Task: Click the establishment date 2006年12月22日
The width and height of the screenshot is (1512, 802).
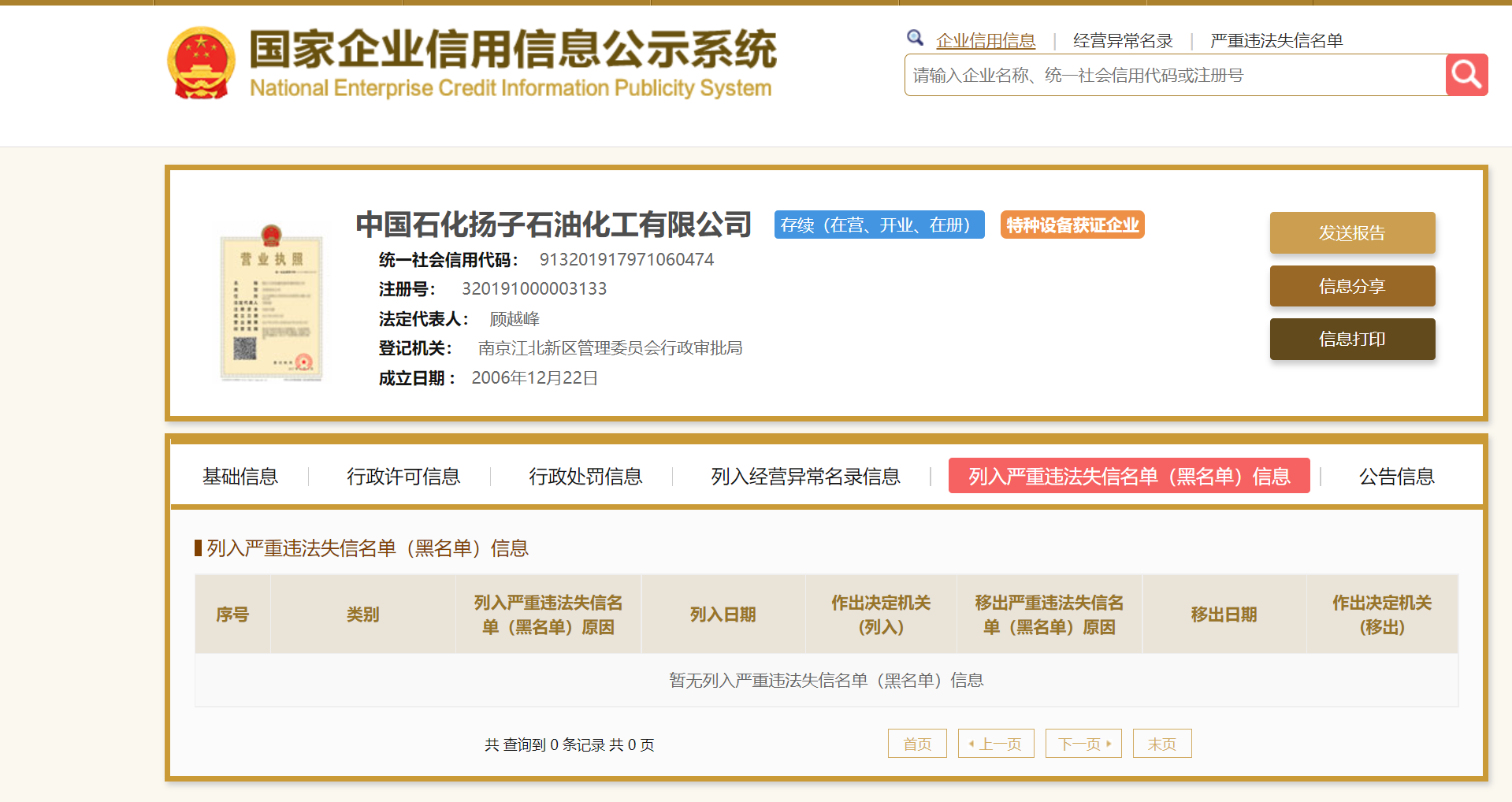Action: tap(534, 378)
